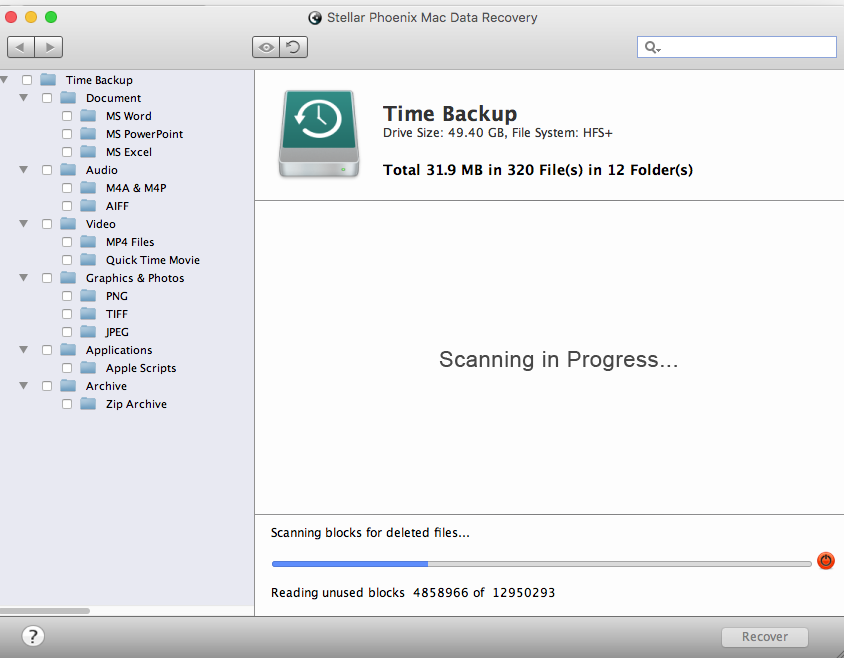This screenshot has height=658, width=844.
Task: Click the eye preview toolbar icon
Action: point(266,47)
